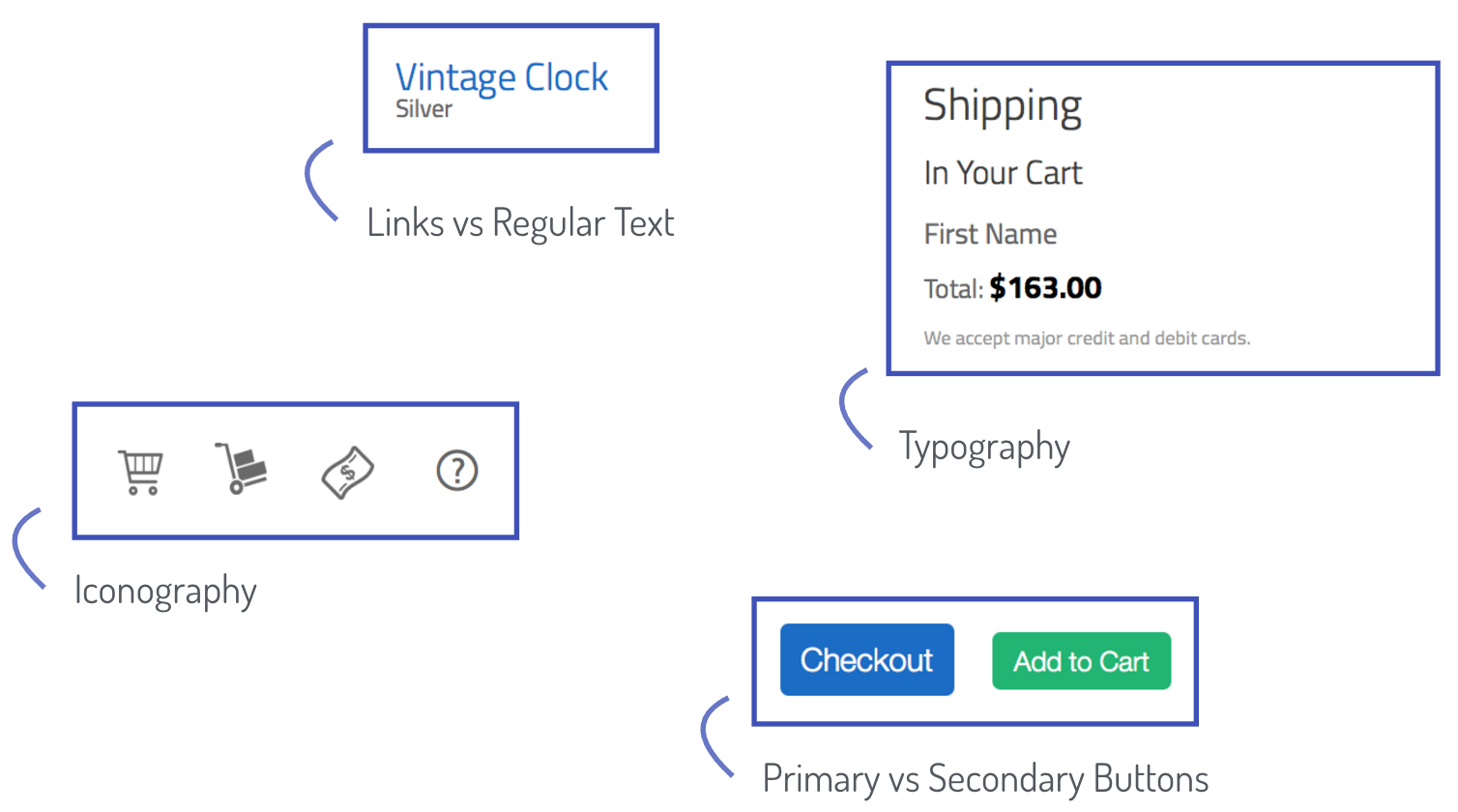Click the $163.00 total amount
This screenshot has height=812, width=1458.
[1045, 287]
